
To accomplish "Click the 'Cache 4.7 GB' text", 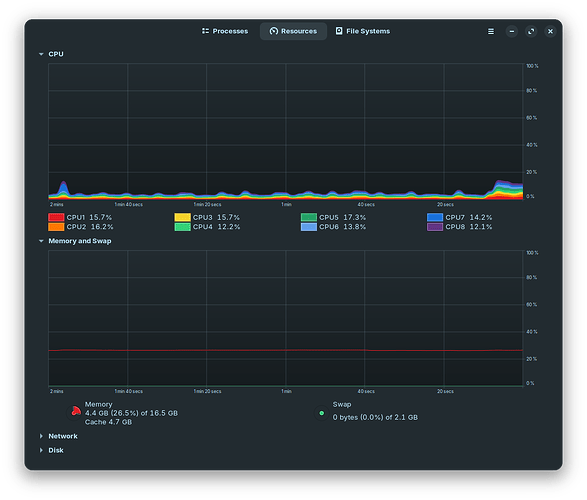I will (x=108, y=422).
